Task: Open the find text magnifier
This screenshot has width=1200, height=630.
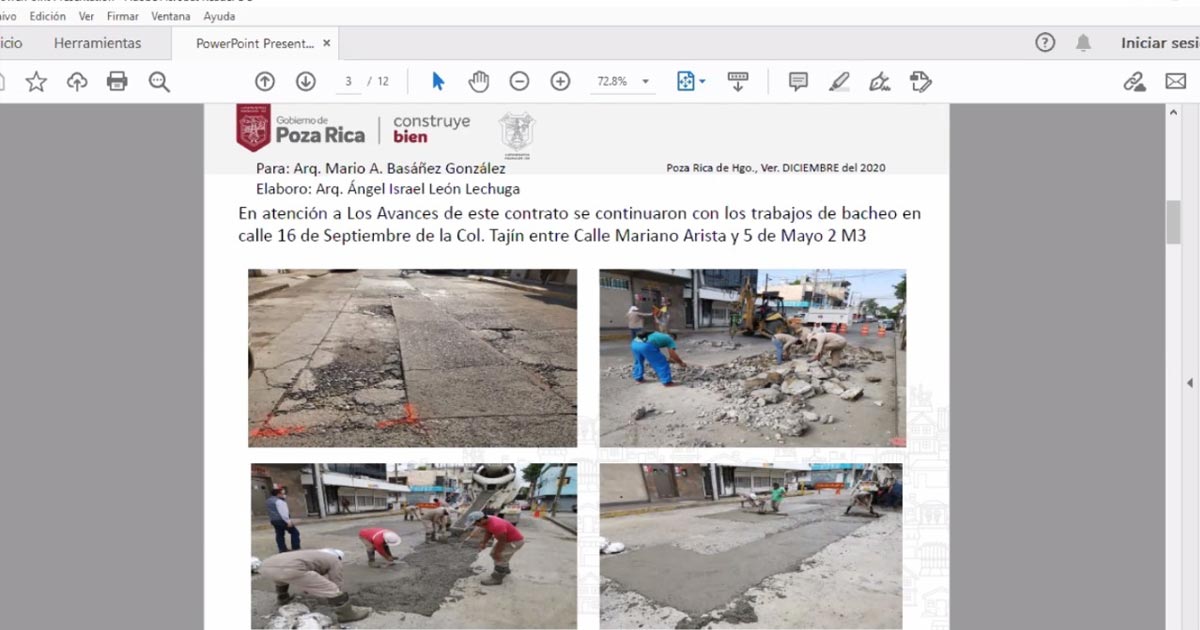Action: click(159, 82)
